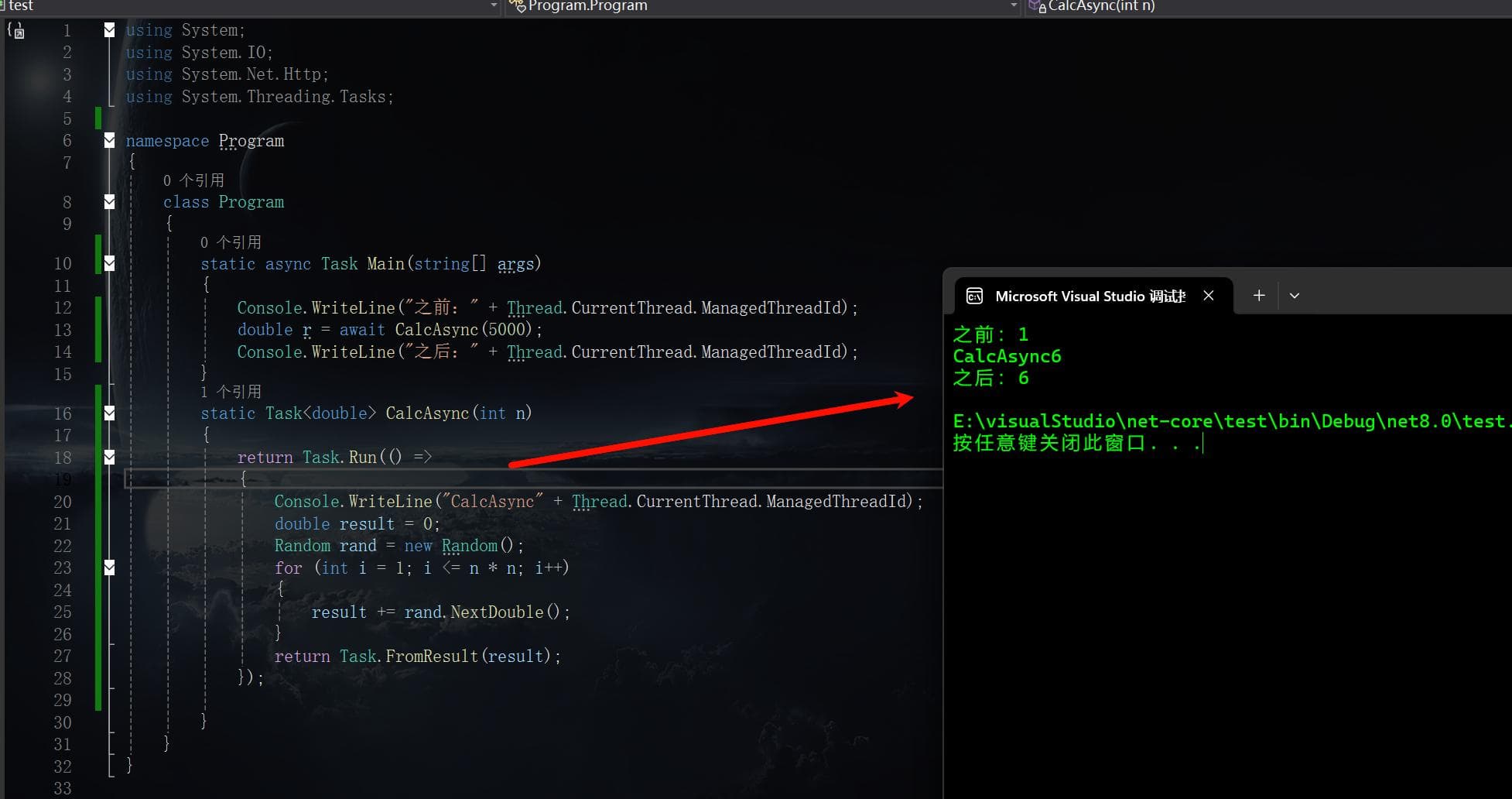Click 'return Task.Run(() =>' on line 18
Viewport: 1512px width, 799px height.
point(334,458)
